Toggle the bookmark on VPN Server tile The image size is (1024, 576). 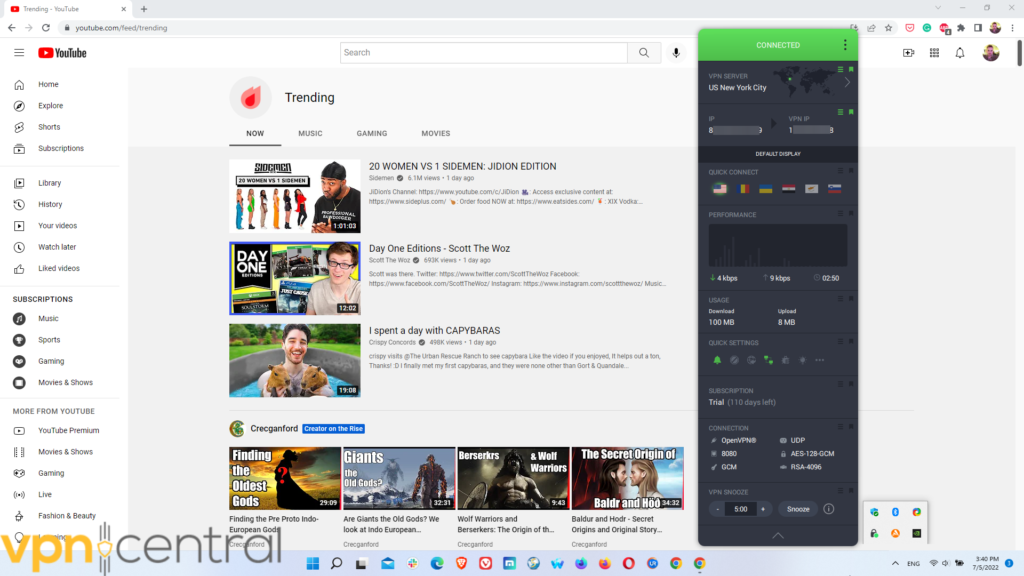point(851,69)
